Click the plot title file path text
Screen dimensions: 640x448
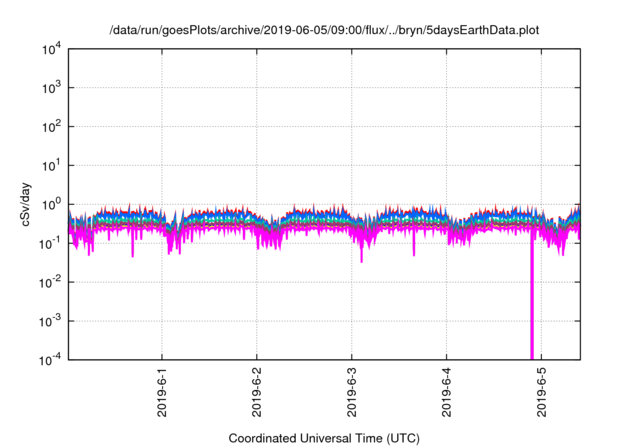pos(324,30)
